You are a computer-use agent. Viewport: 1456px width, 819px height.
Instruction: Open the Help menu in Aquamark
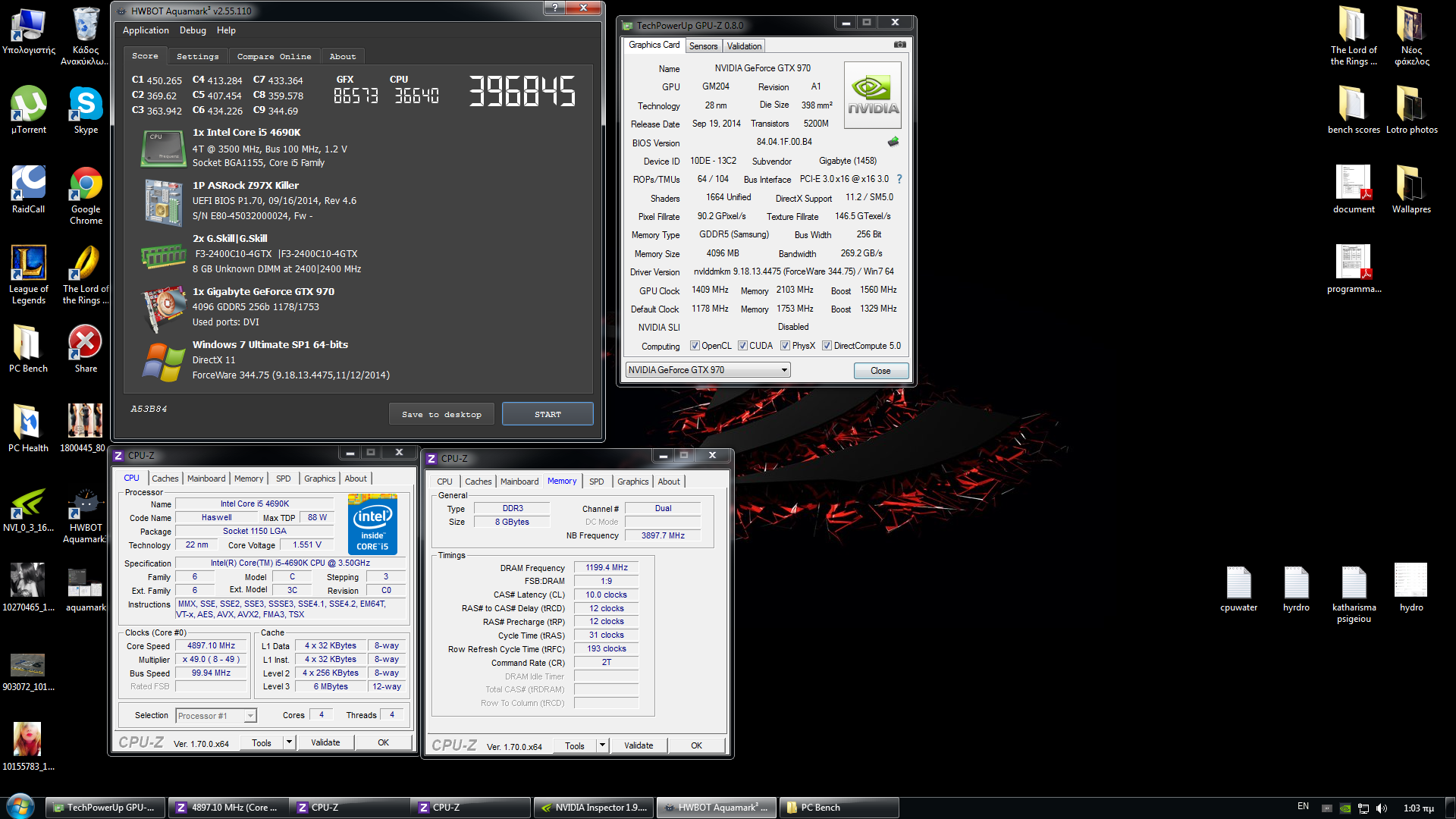(226, 30)
